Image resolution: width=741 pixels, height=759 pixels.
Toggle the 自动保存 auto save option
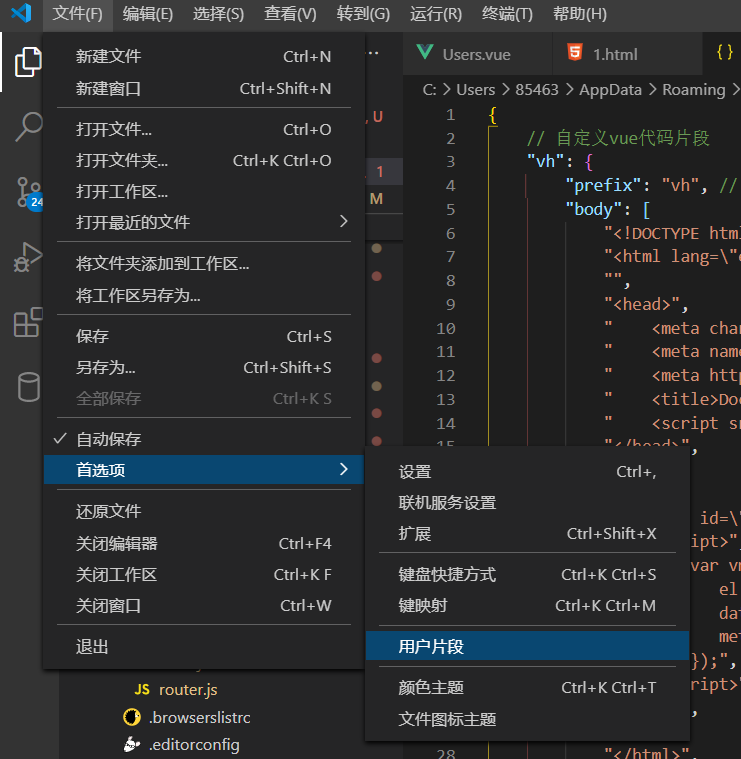click(203, 439)
